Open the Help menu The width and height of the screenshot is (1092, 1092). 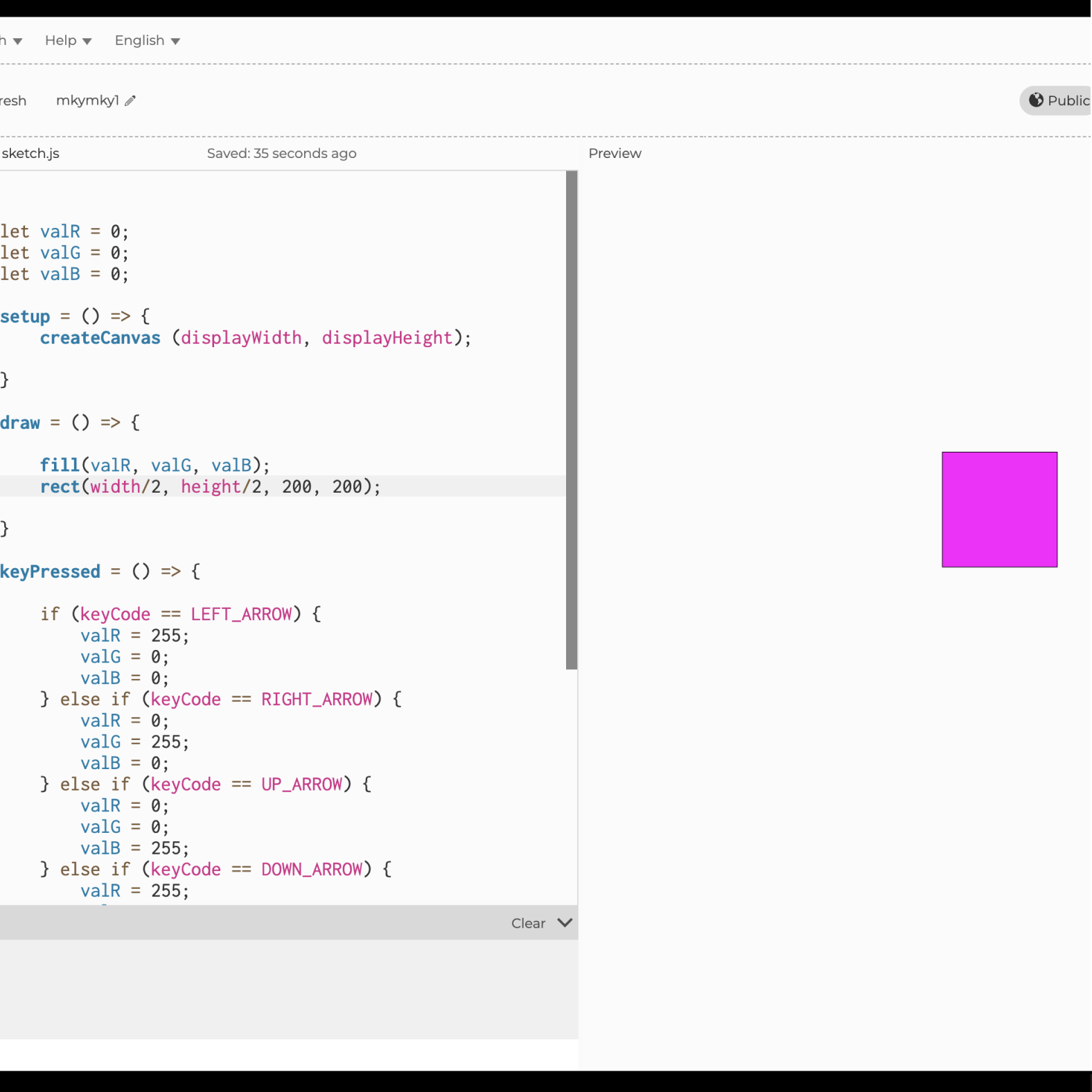click(68, 41)
